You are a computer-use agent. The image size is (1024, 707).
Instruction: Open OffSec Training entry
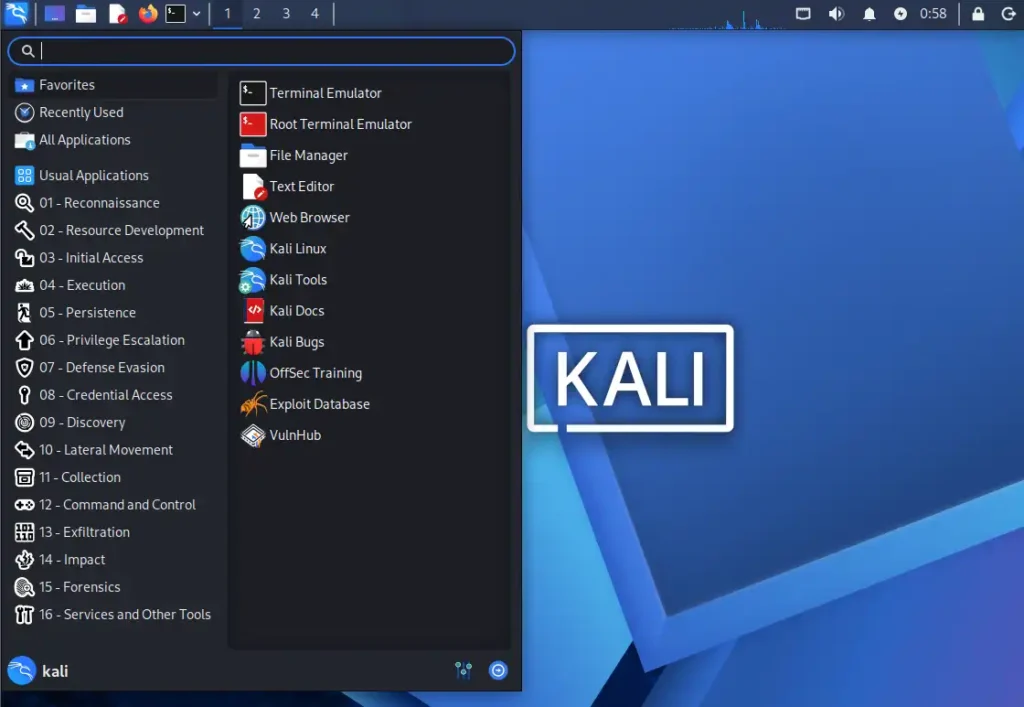(370, 373)
